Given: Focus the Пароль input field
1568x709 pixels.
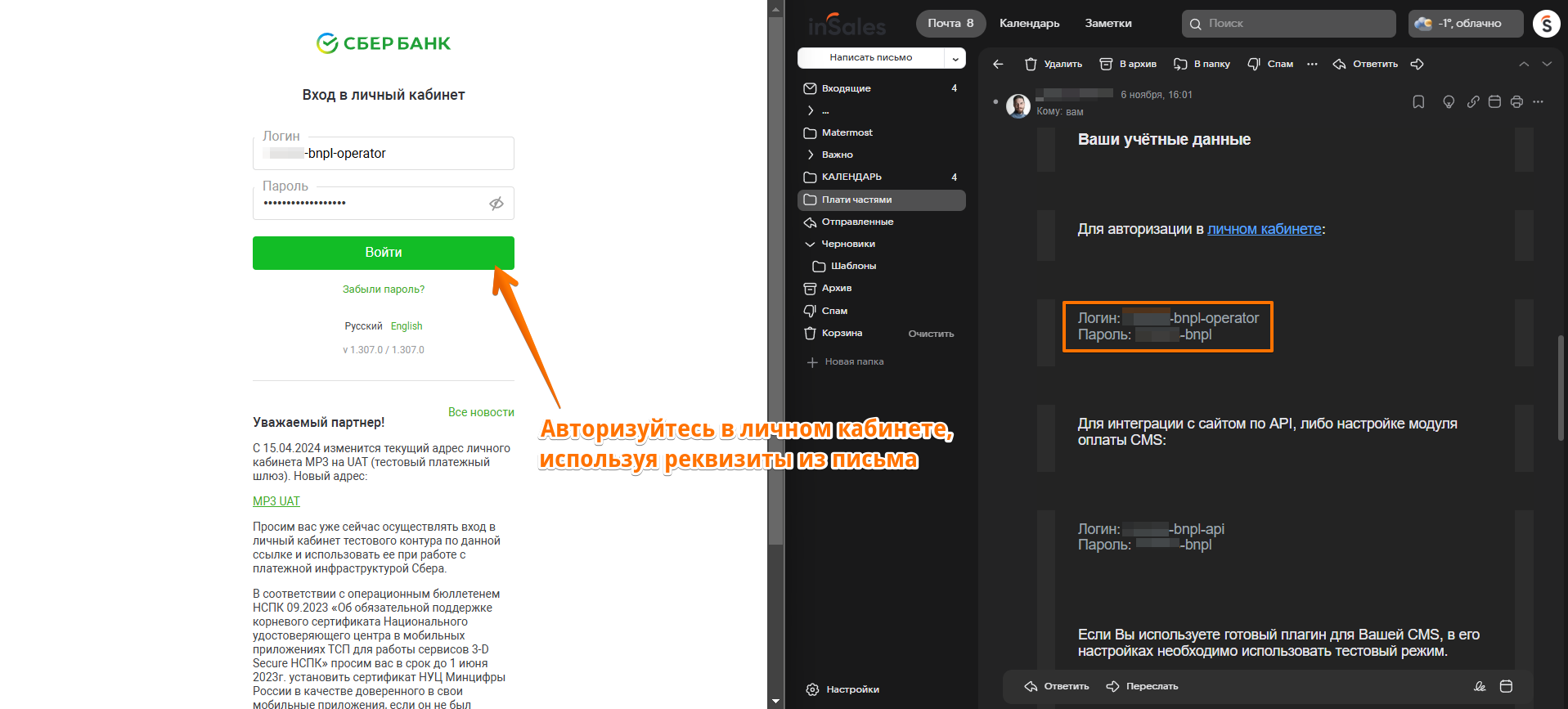Looking at the screenshot, I should pos(384,203).
